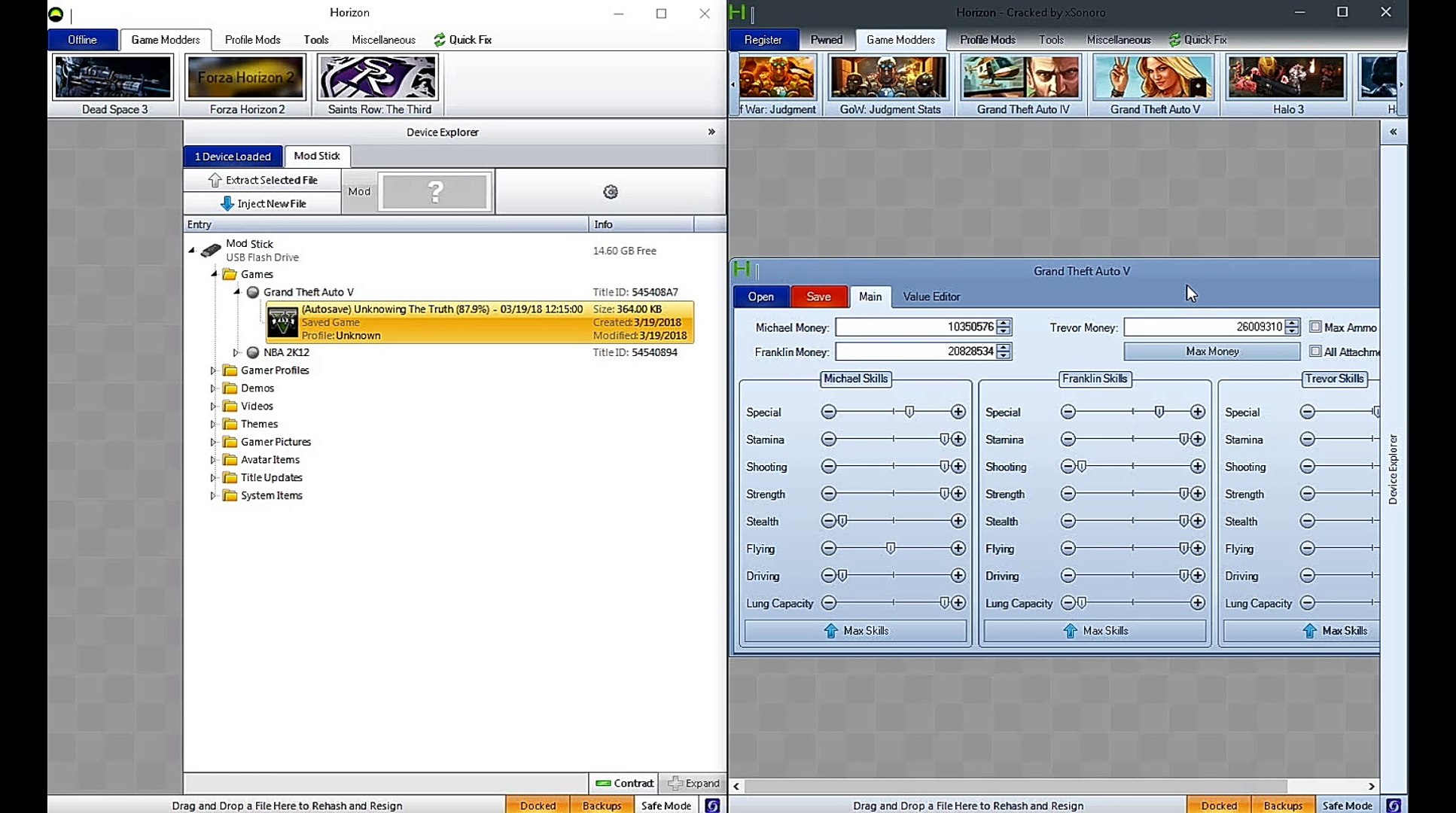
Task: Click Max Skills under Michael Skills
Action: pos(855,631)
